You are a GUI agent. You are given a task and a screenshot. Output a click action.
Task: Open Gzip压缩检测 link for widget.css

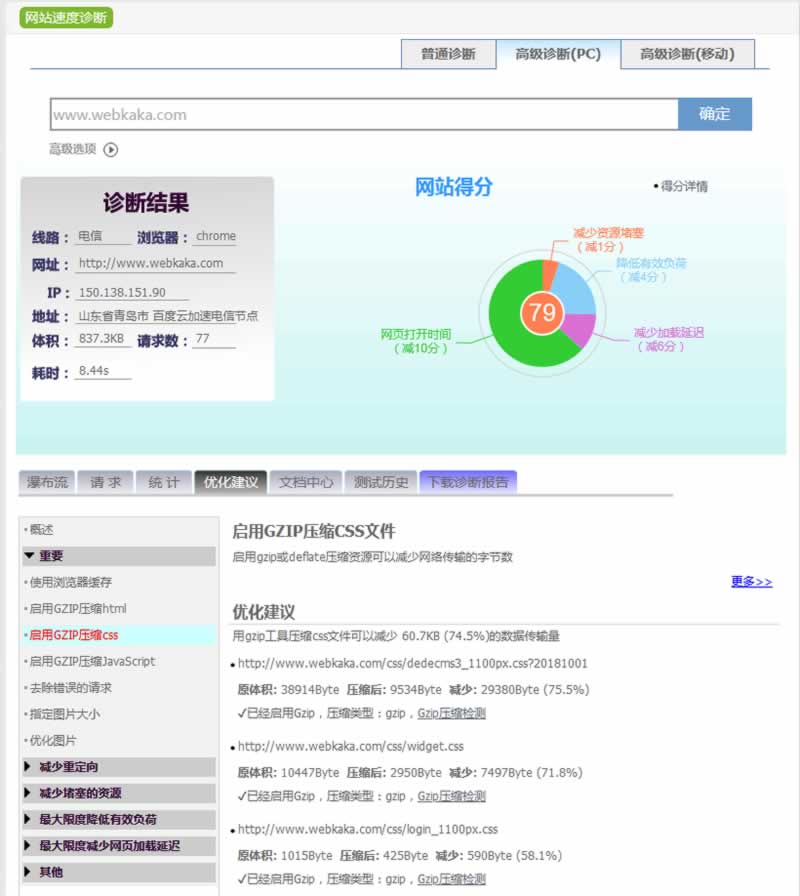[451, 796]
